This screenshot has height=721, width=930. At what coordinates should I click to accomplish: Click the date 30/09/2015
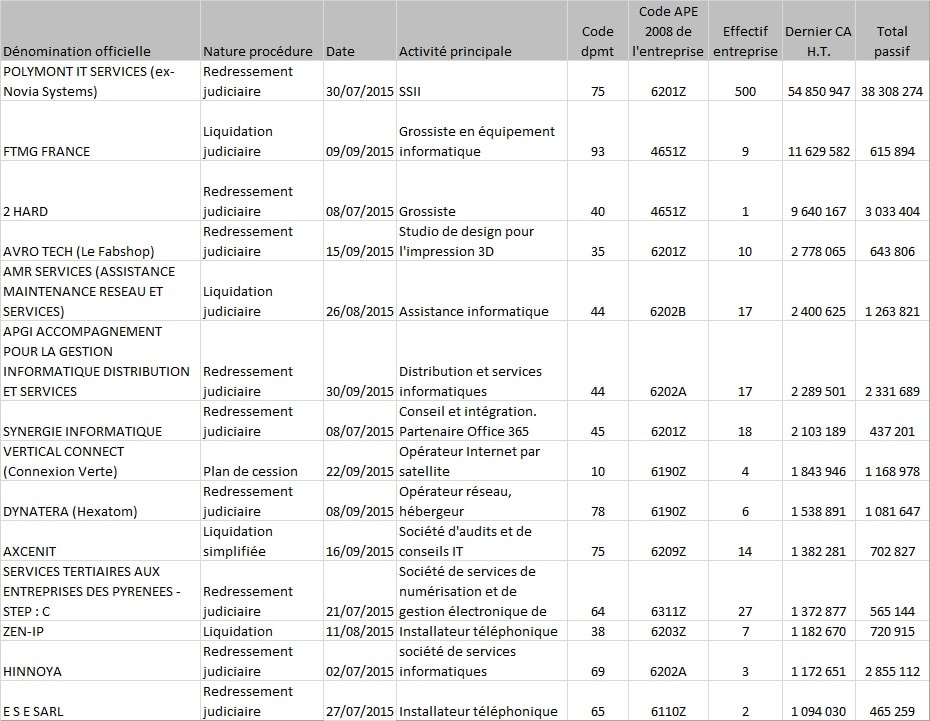coord(359,391)
